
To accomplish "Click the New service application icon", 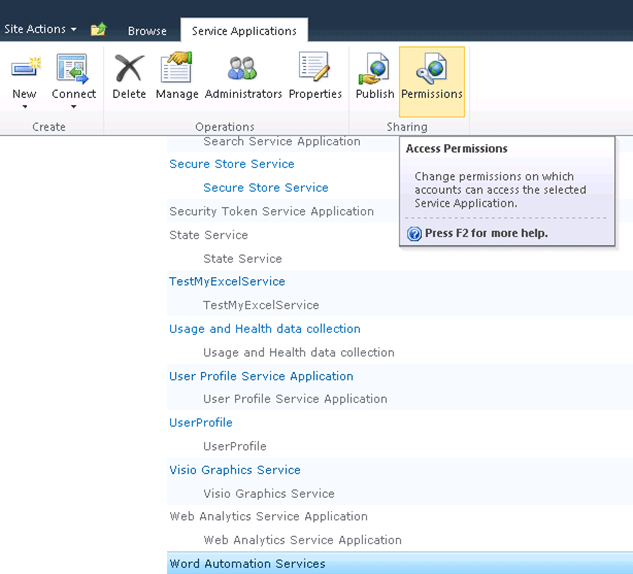I will pyautogui.click(x=26, y=67).
